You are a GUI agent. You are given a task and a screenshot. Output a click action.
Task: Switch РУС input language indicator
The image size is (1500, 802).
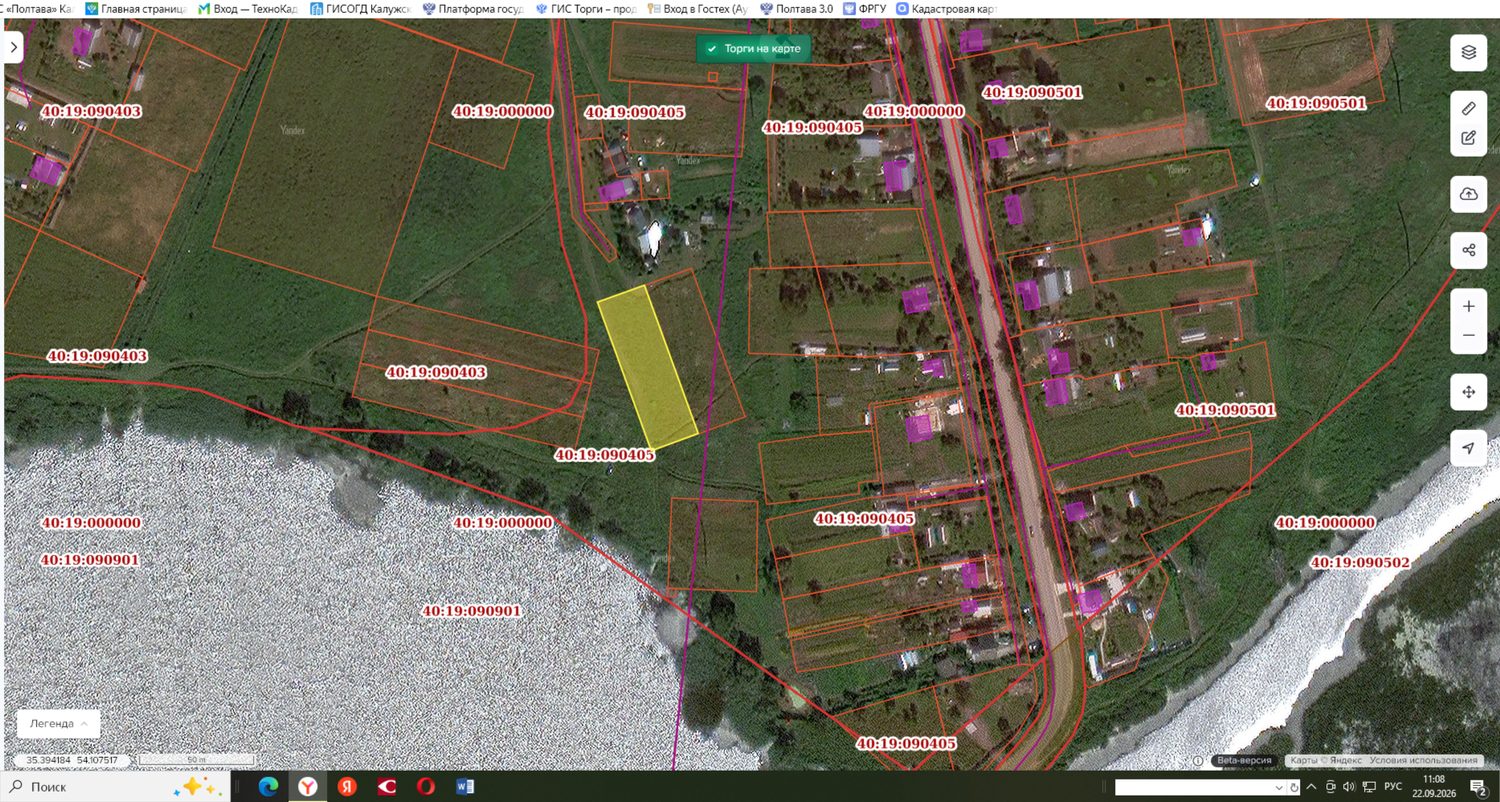click(x=1393, y=787)
